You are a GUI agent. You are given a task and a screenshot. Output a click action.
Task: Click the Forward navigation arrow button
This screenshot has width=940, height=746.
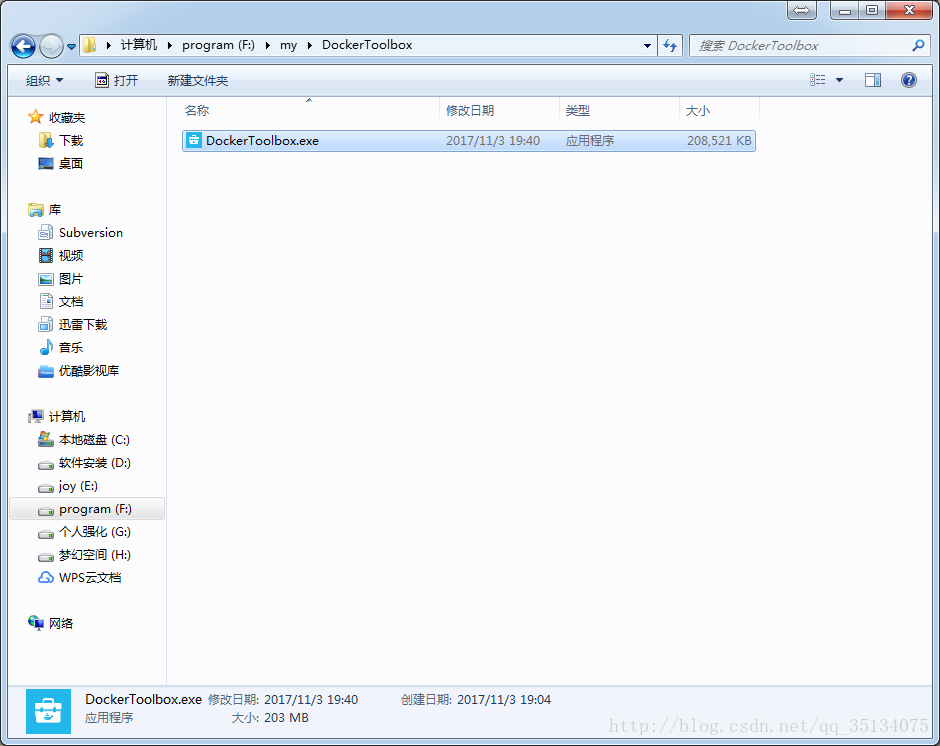click(x=51, y=46)
